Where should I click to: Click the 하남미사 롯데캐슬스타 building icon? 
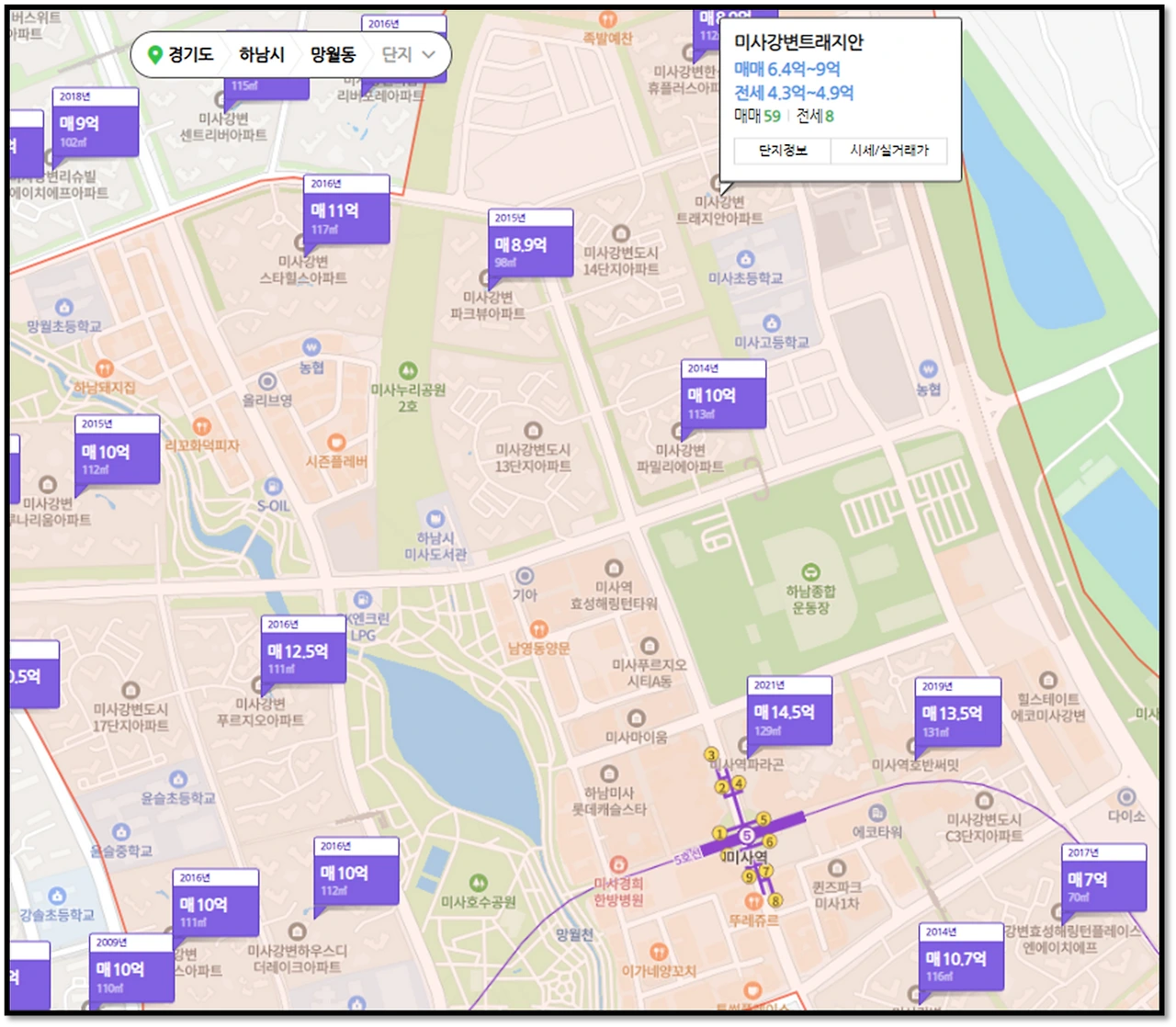coord(608,774)
